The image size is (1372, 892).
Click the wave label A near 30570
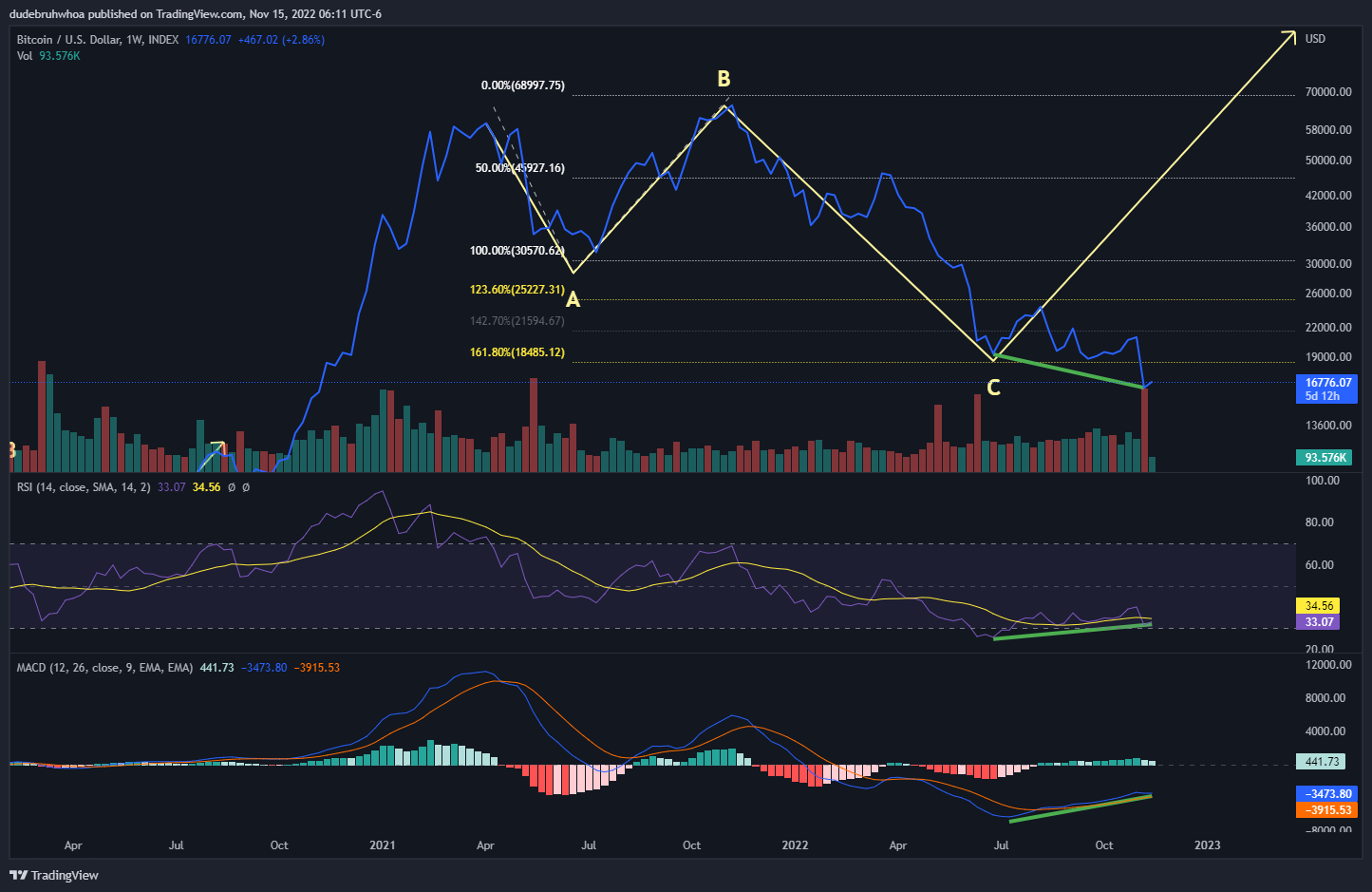[x=573, y=300]
